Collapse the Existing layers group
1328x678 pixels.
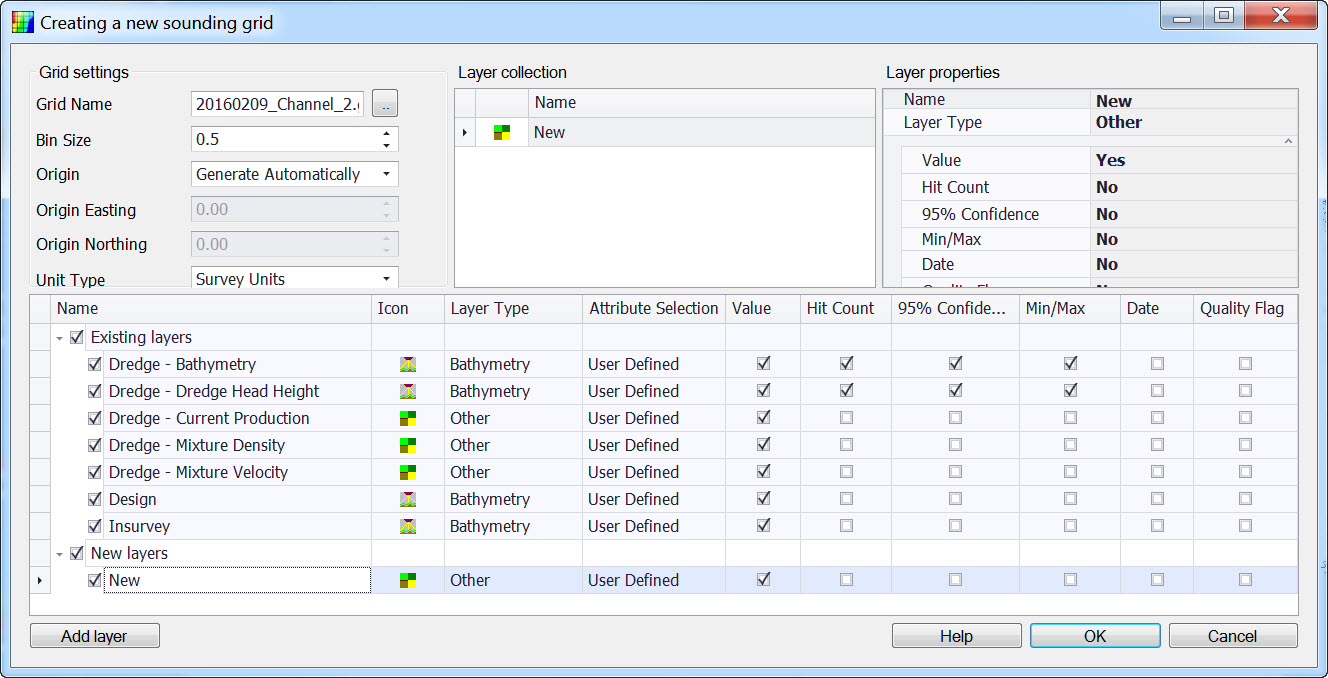coord(60,338)
